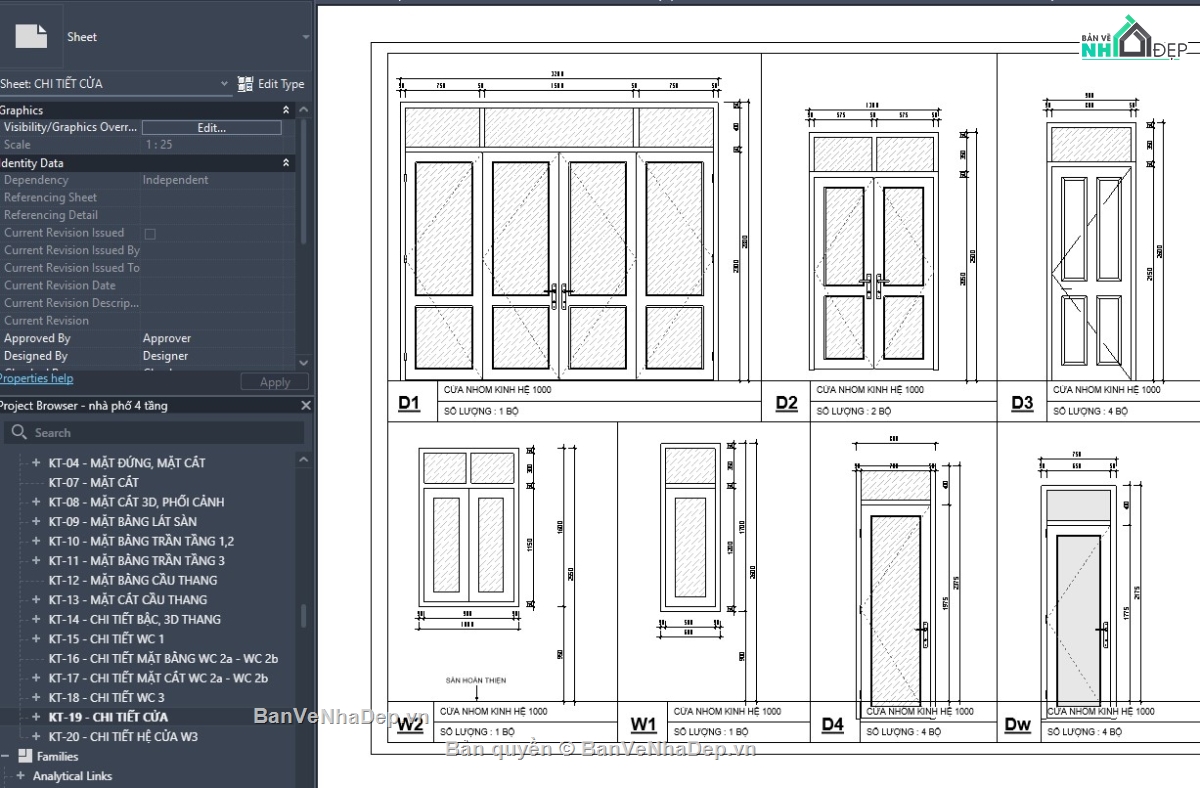Click the Project Browser scroll-up arrow
The width and height of the screenshot is (1200, 788).
[x=304, y=460]
